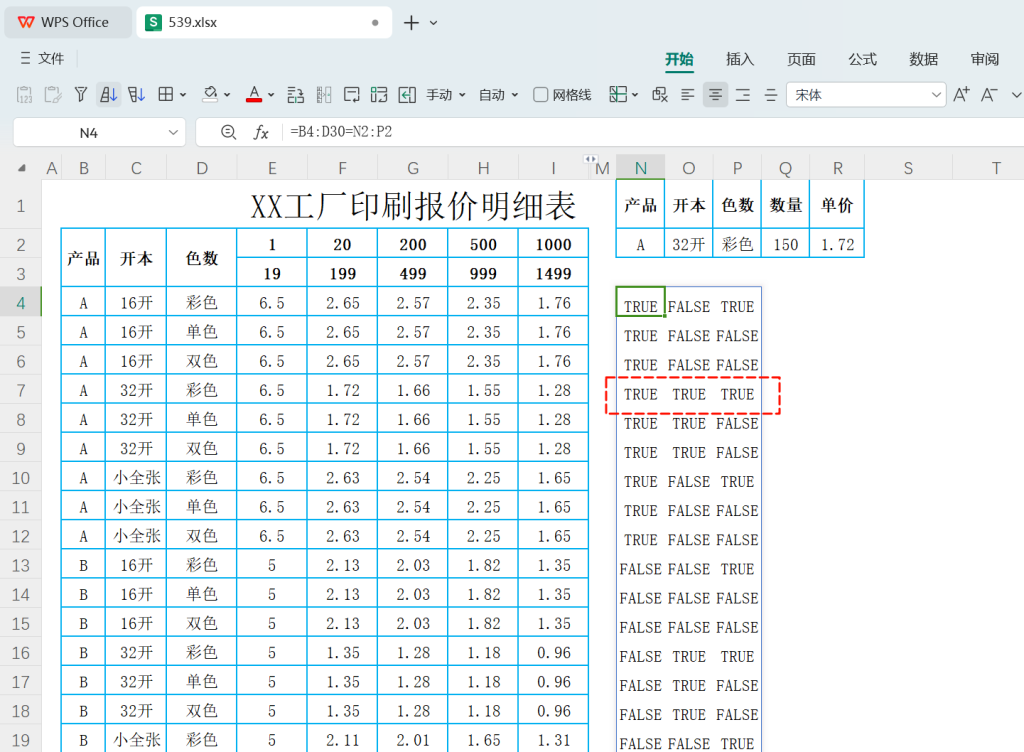Viewport: 1024px width, 752px height.
Task: Click the select-all corner triangle
Action: 22,168
